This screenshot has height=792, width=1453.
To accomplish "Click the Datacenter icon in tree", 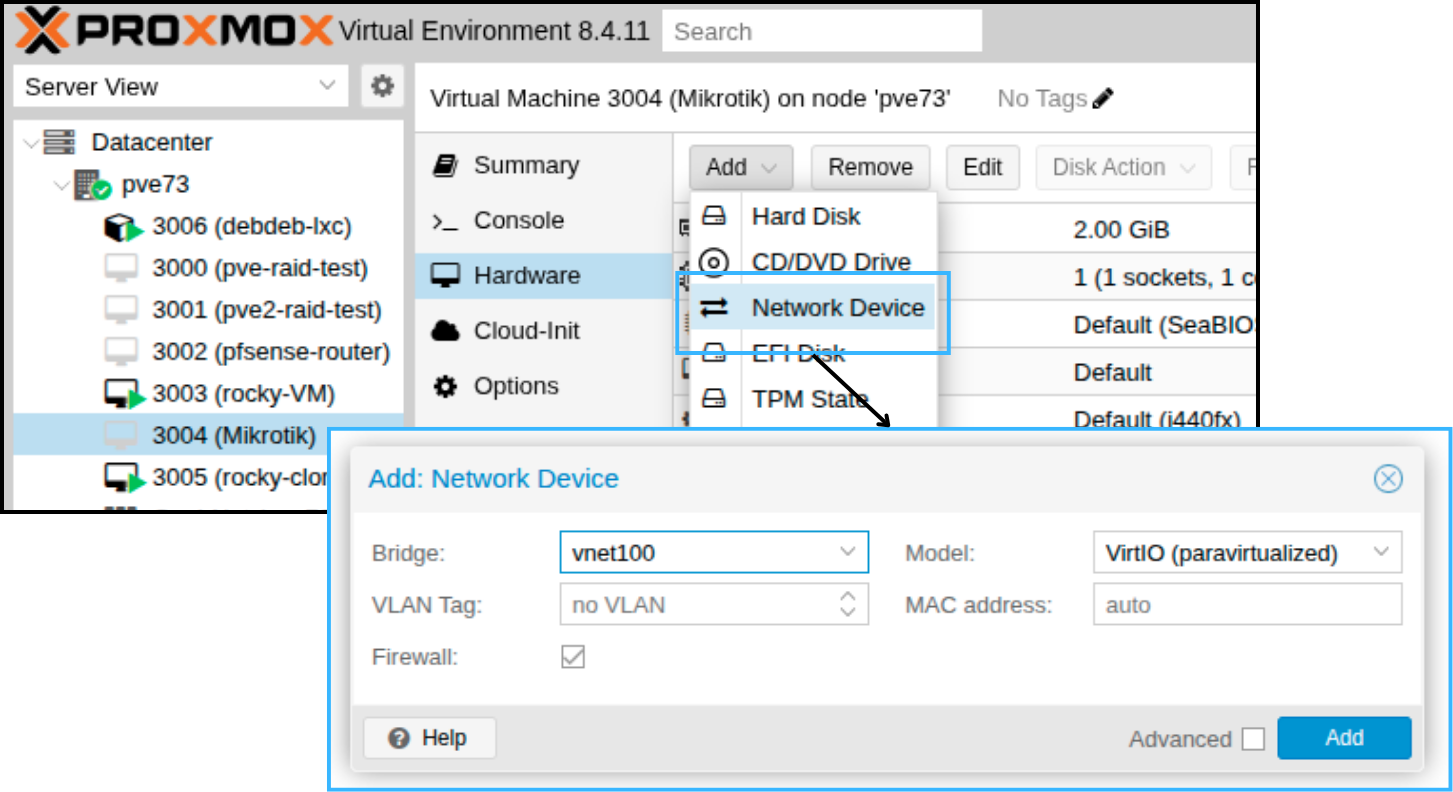I will tap(60, 142).
